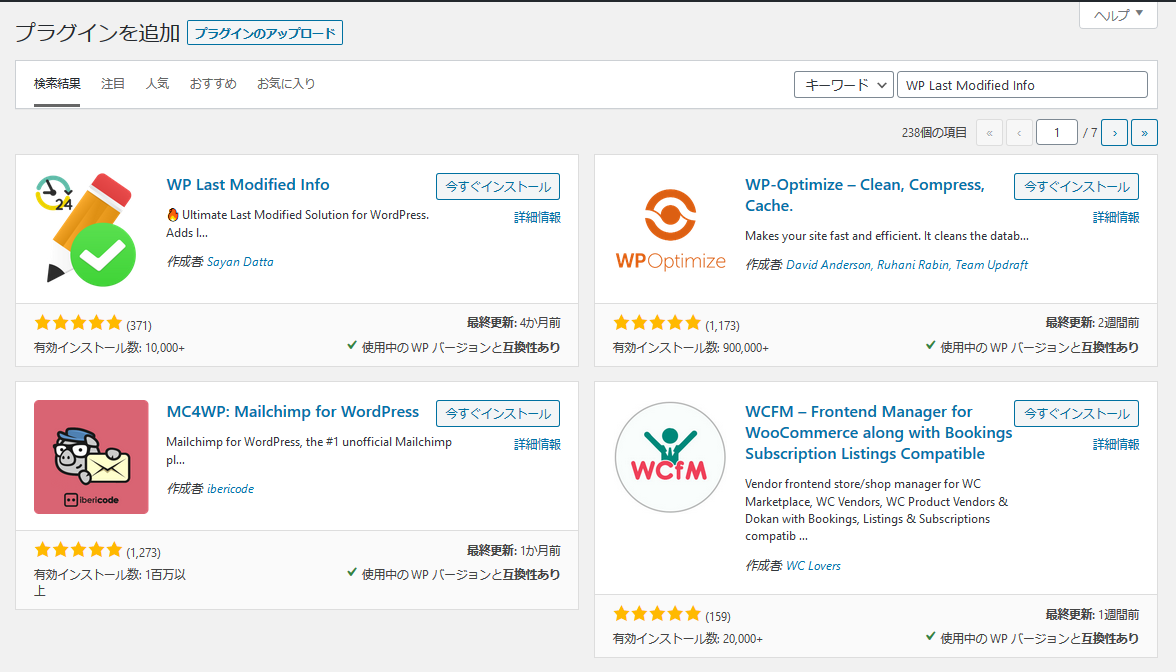Click the (159) review count
The width and height of the screenshot is (1176, 672).
click(x=718, y=616)
